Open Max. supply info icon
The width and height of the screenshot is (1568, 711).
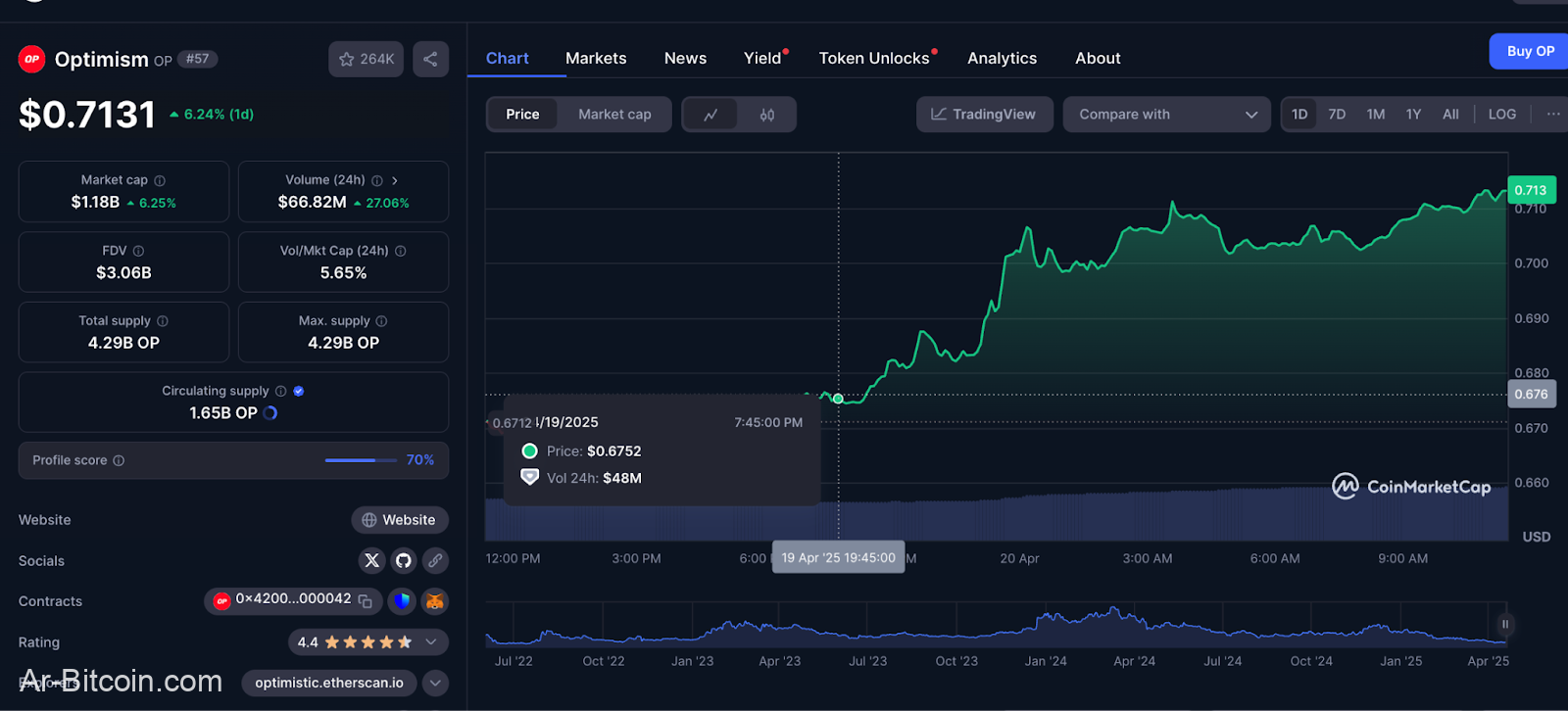click(381, 321)
